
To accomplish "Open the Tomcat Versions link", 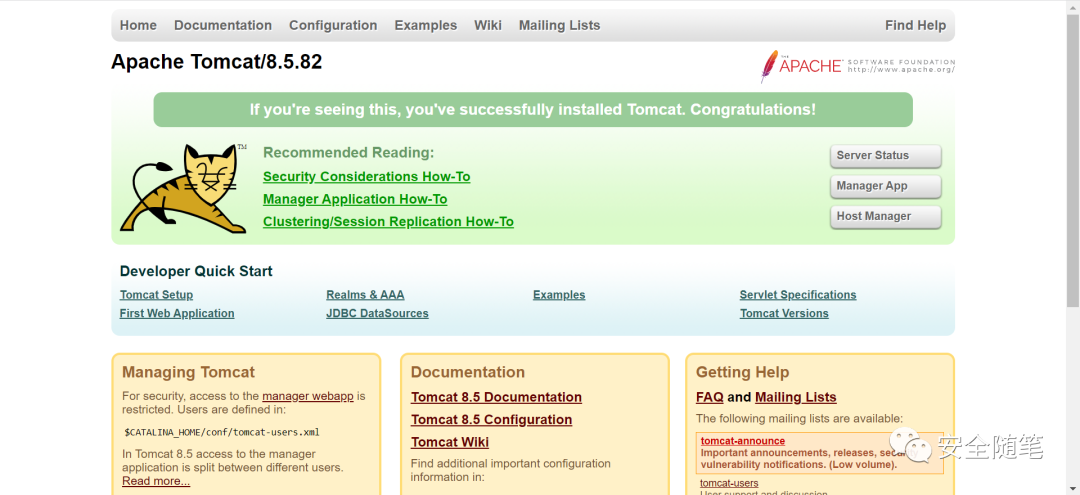I will click(x=784, y=313).
